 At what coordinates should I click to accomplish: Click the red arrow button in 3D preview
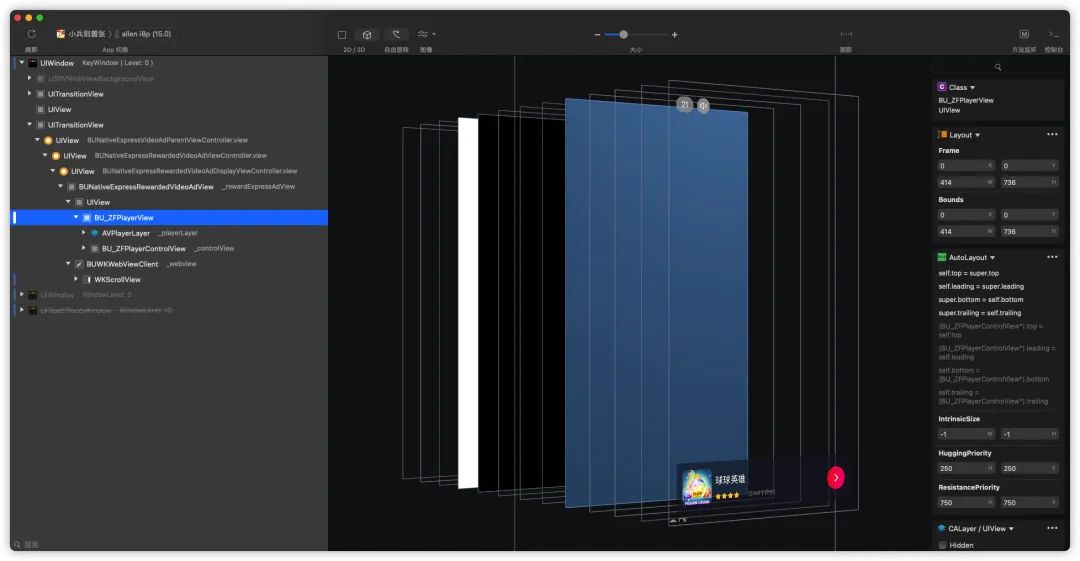pyautogui.click(x=835, y=478)
